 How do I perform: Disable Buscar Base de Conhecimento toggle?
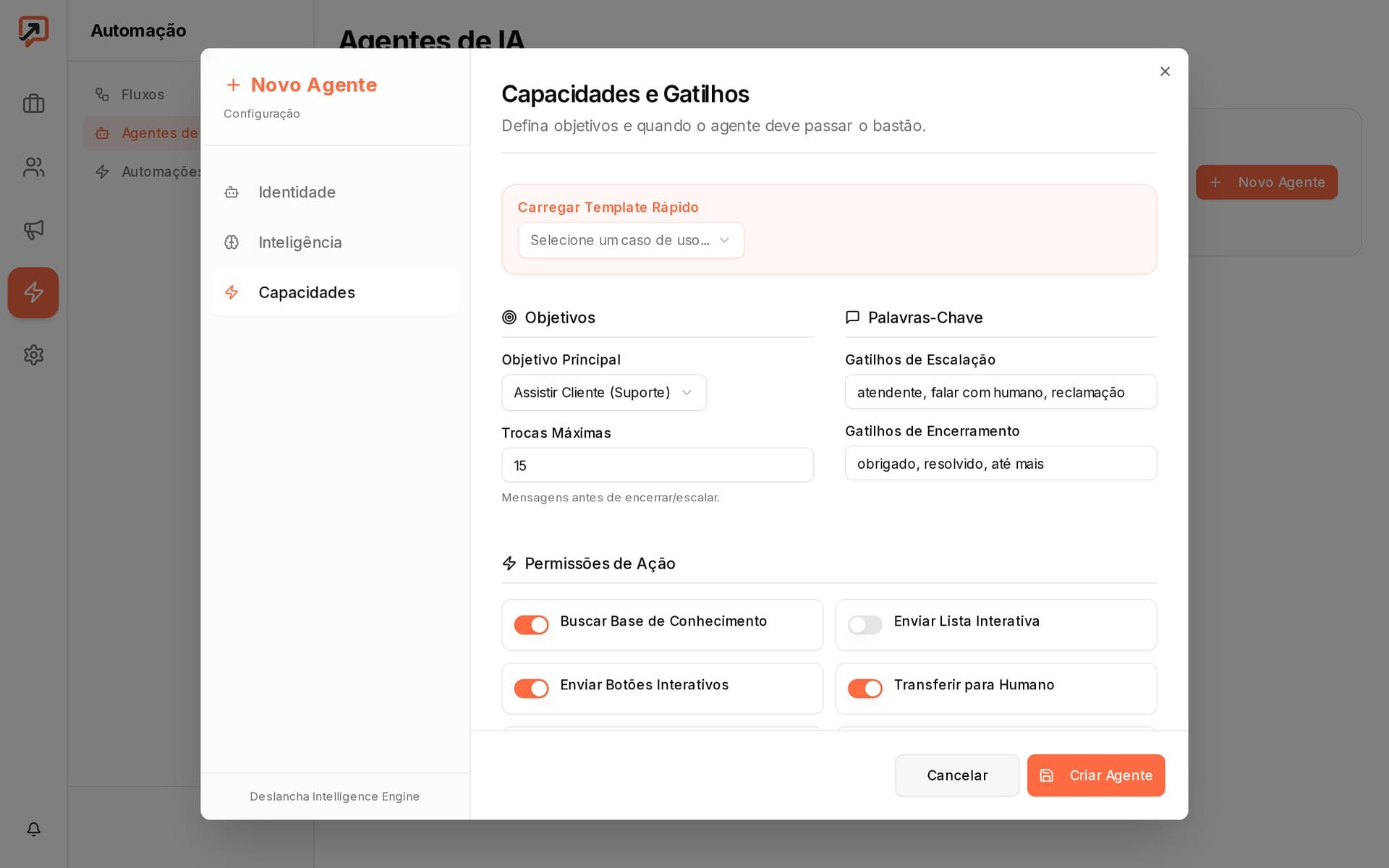pyautogui.click(x=531, y=625)
